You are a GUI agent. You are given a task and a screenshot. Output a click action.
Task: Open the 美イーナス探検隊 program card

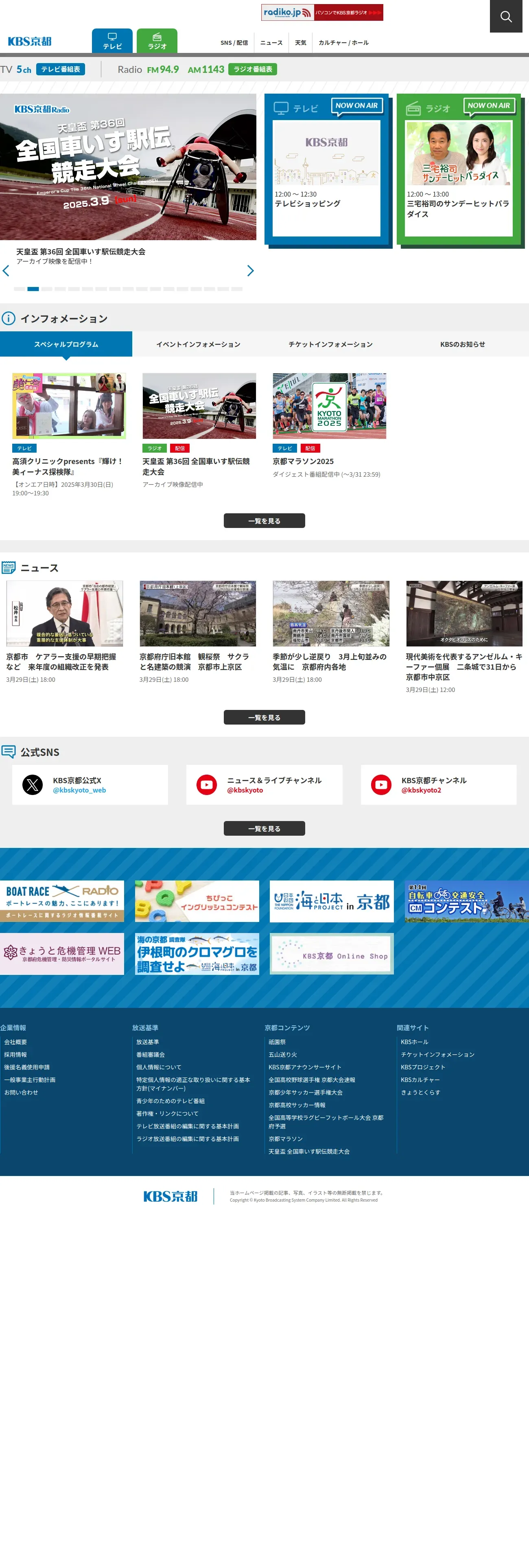click(x=69, y=435)
